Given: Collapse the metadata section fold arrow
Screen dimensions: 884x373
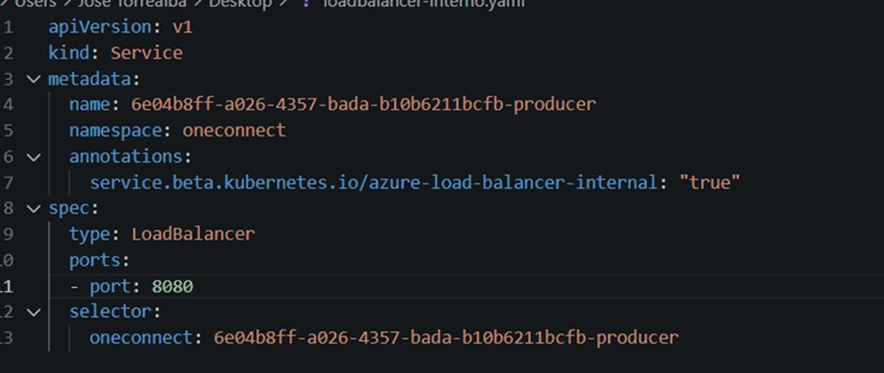Looking at the screenshot, I should click(x=34, y=79).
